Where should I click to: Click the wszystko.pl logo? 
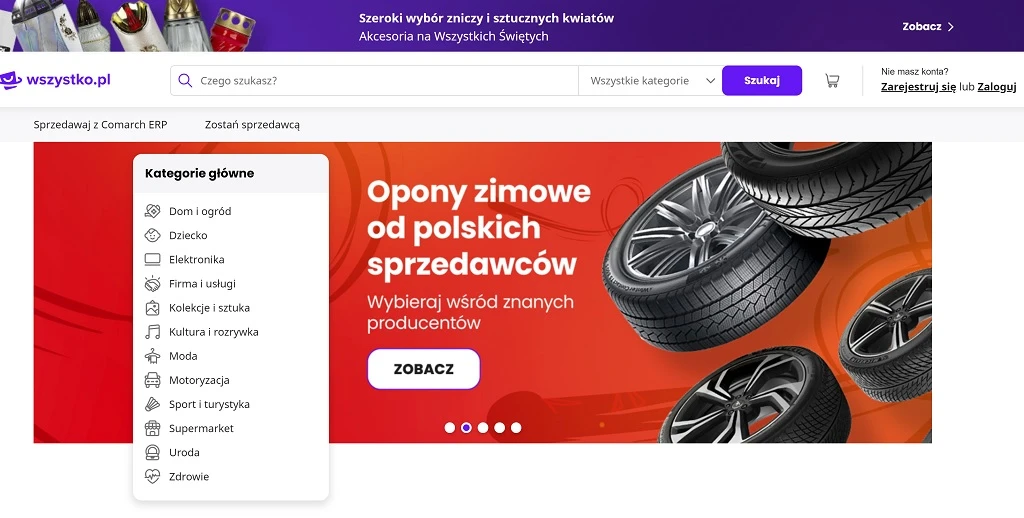coord(55,80)
